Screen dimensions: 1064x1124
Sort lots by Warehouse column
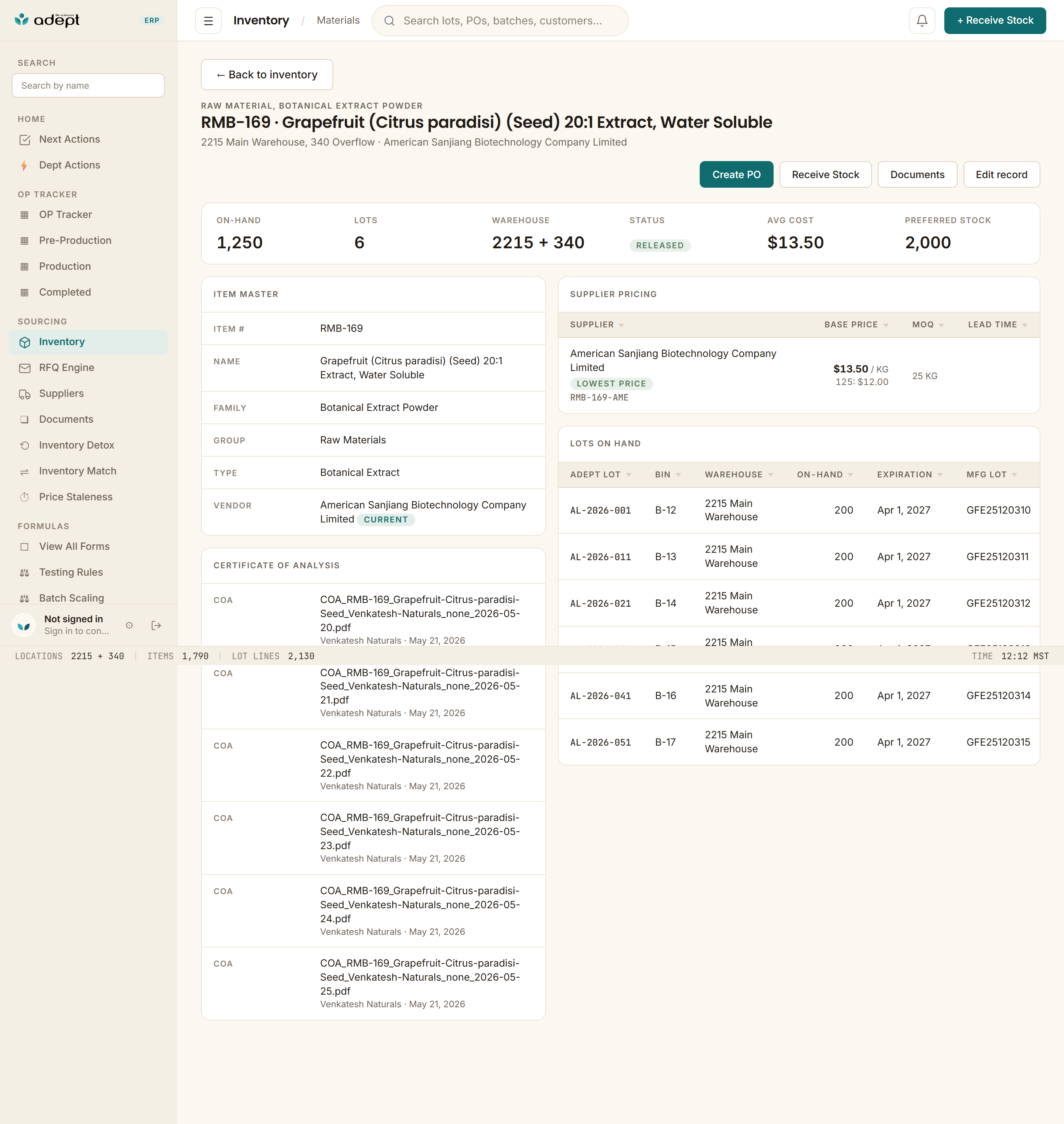coord(739,475)
